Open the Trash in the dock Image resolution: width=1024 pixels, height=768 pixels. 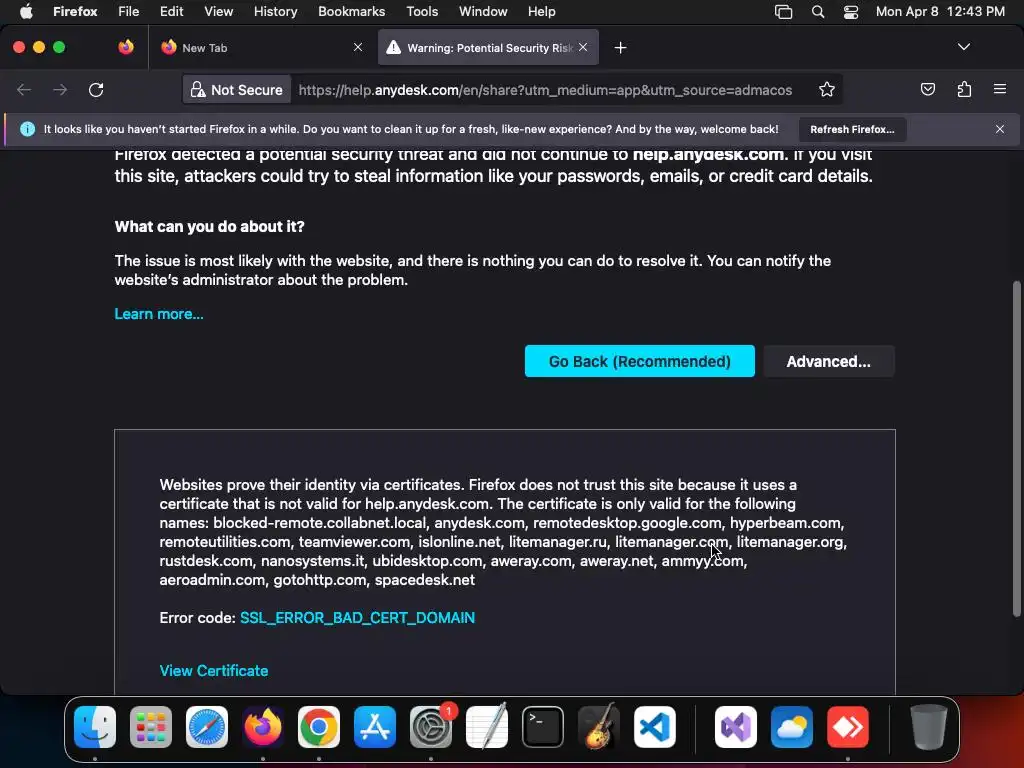(929, 727)
